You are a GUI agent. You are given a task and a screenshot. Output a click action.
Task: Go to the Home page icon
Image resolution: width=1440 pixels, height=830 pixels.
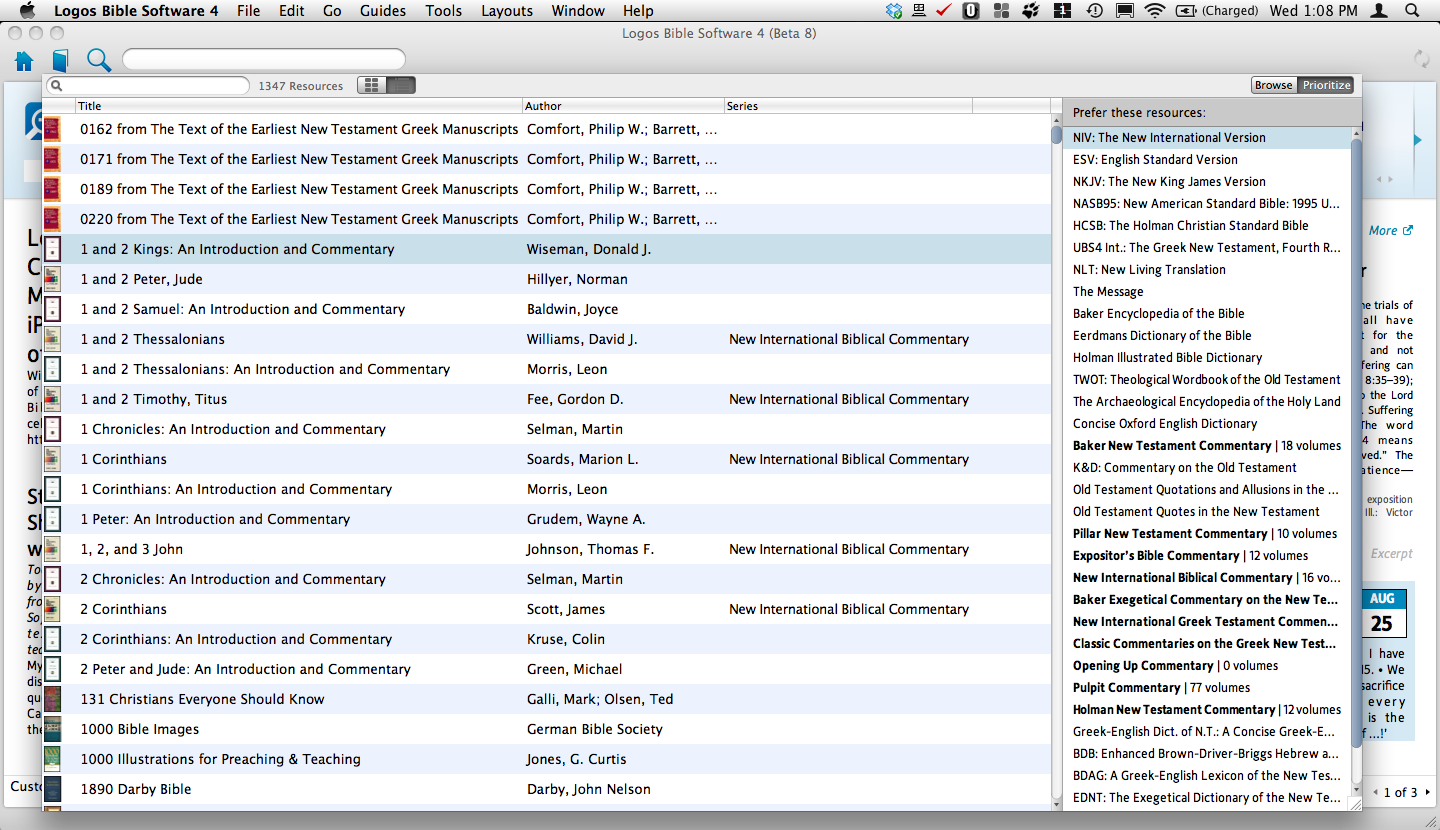click(24, 61)
